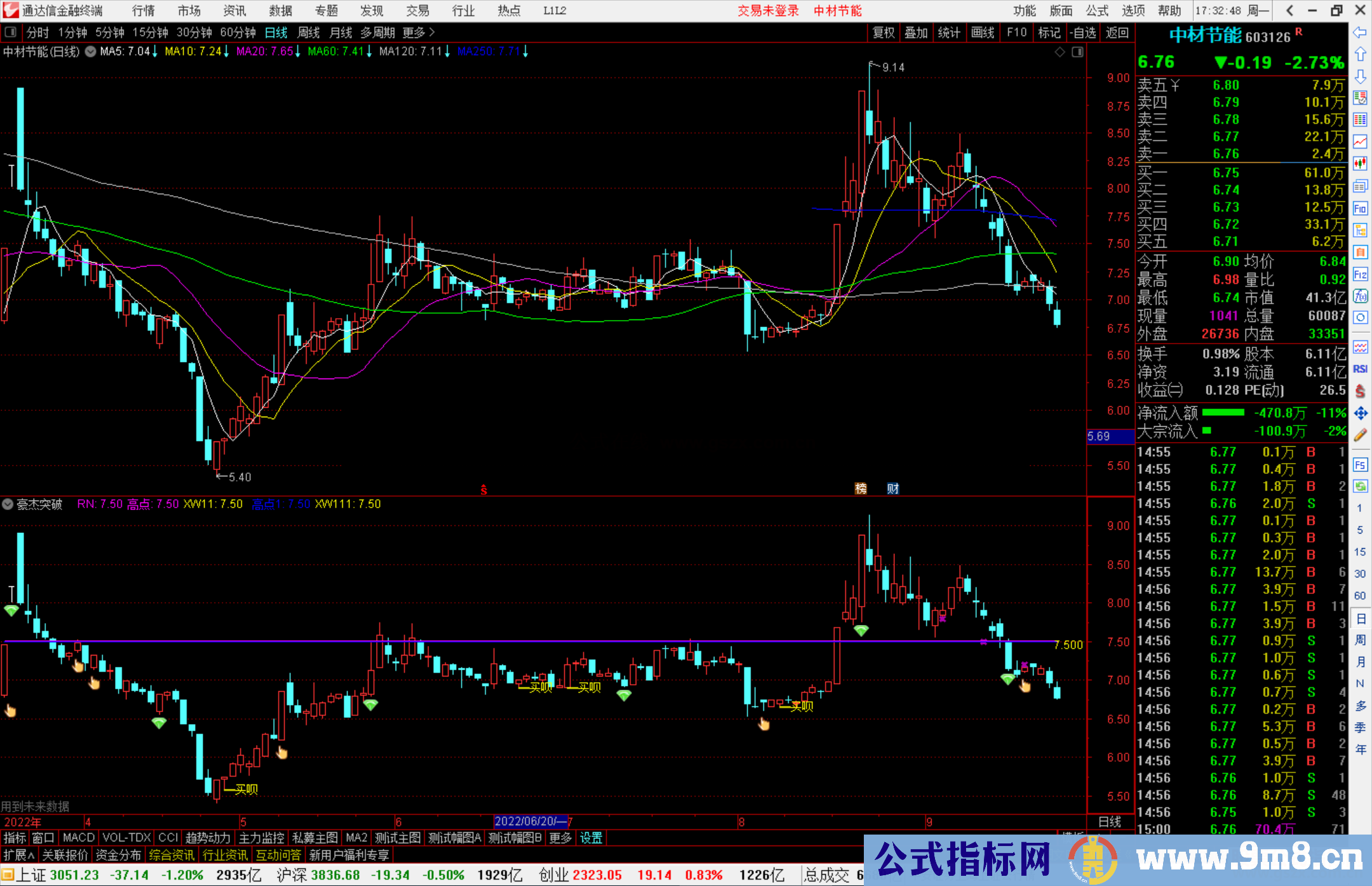
Task: Switch to the 周线 period tab
Action: pyautogui.click(x=309, y=32)
